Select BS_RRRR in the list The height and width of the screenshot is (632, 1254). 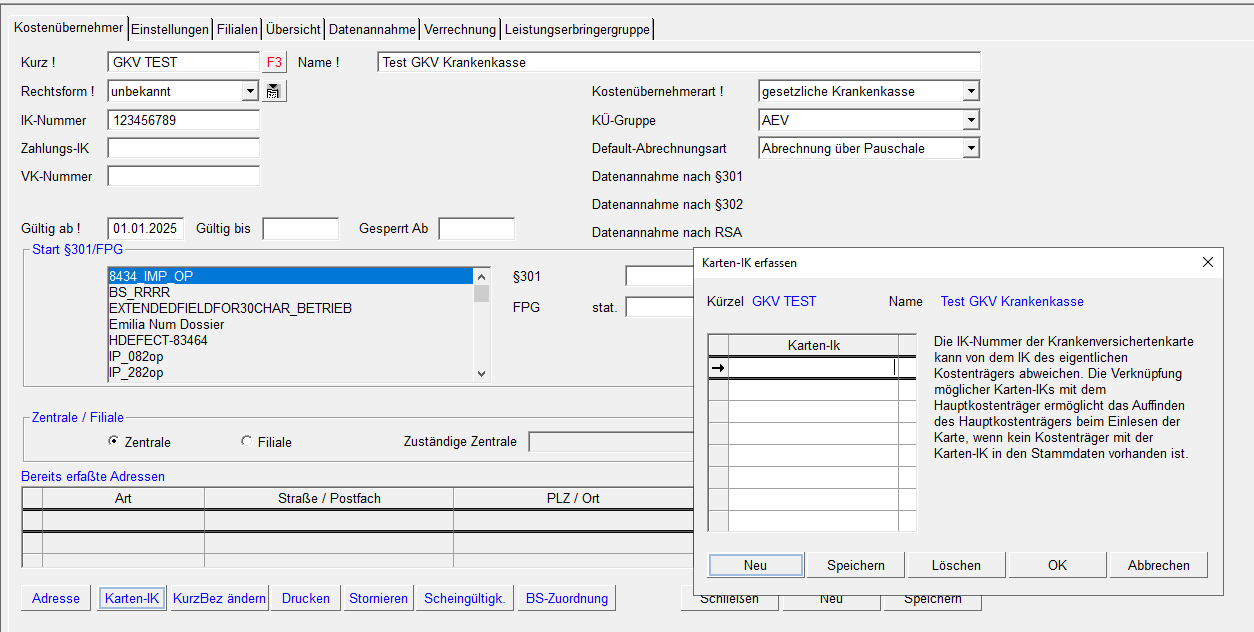[x=289, y=292]
